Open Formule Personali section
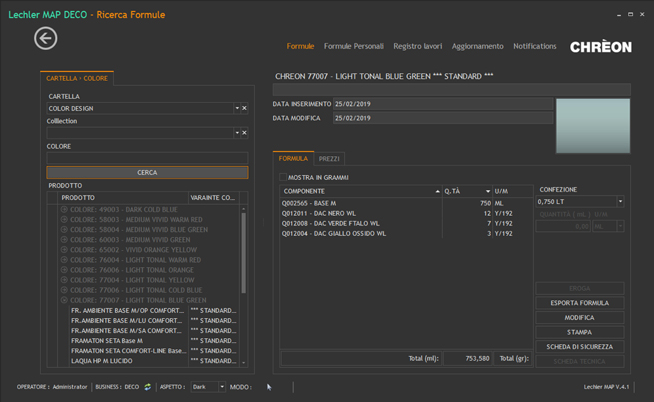654x402 pixels. (x=354, y=46)
